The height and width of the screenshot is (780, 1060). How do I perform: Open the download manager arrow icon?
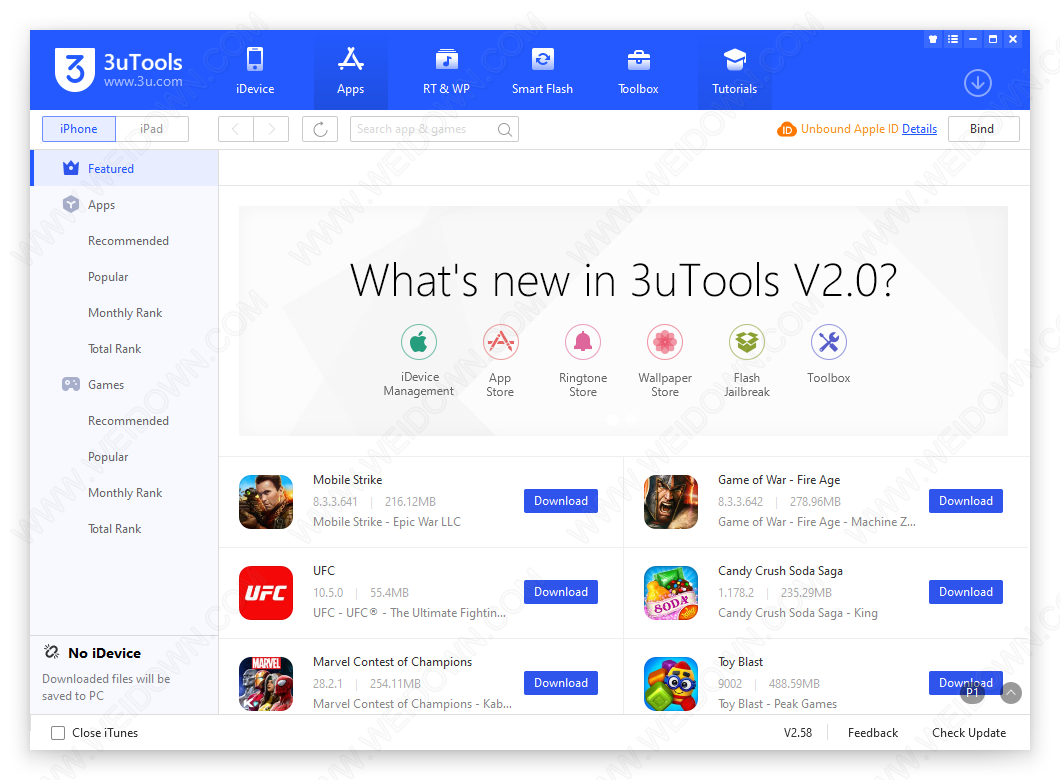(x=978, y=83)
